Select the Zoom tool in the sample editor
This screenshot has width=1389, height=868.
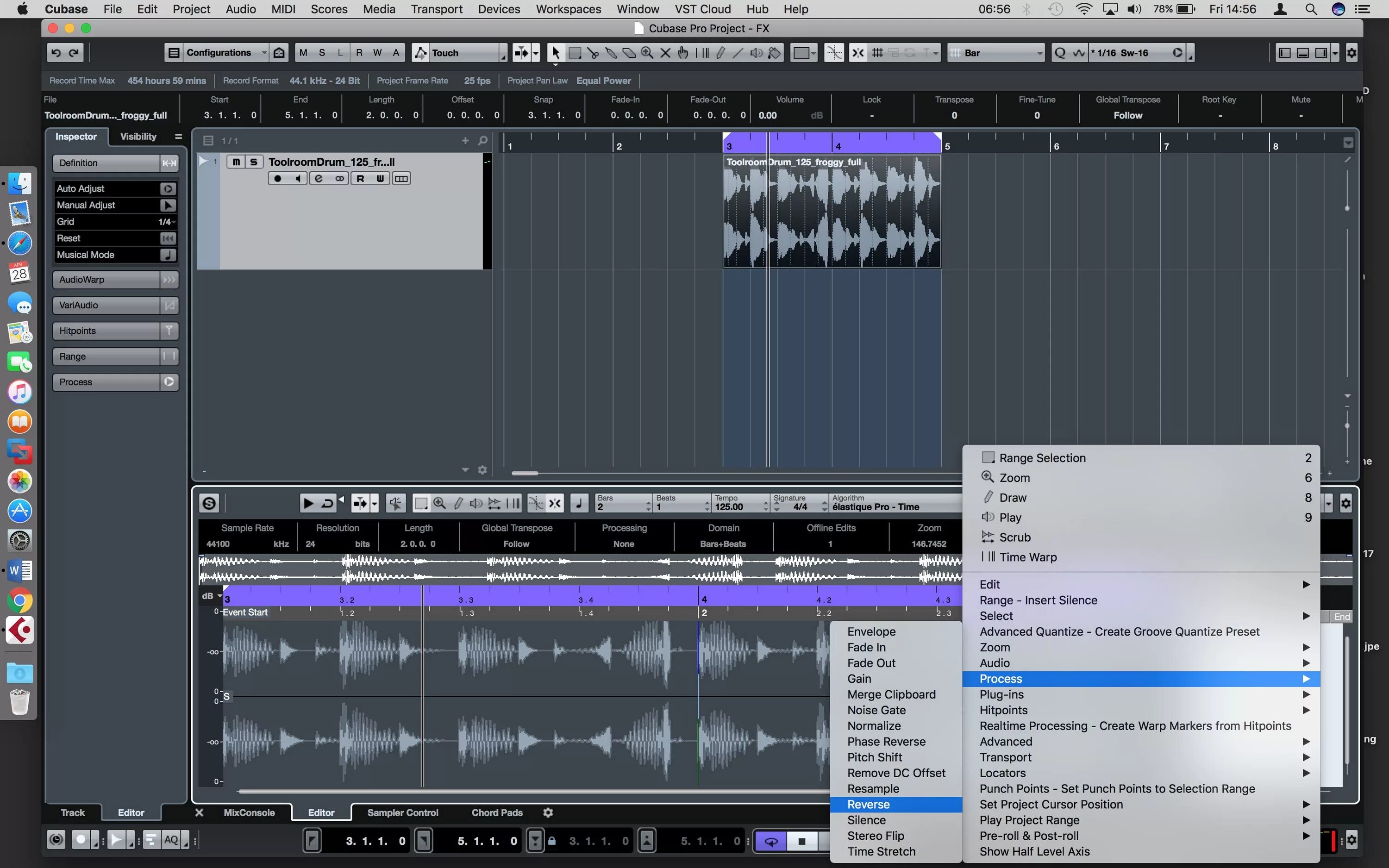[440, 504]
